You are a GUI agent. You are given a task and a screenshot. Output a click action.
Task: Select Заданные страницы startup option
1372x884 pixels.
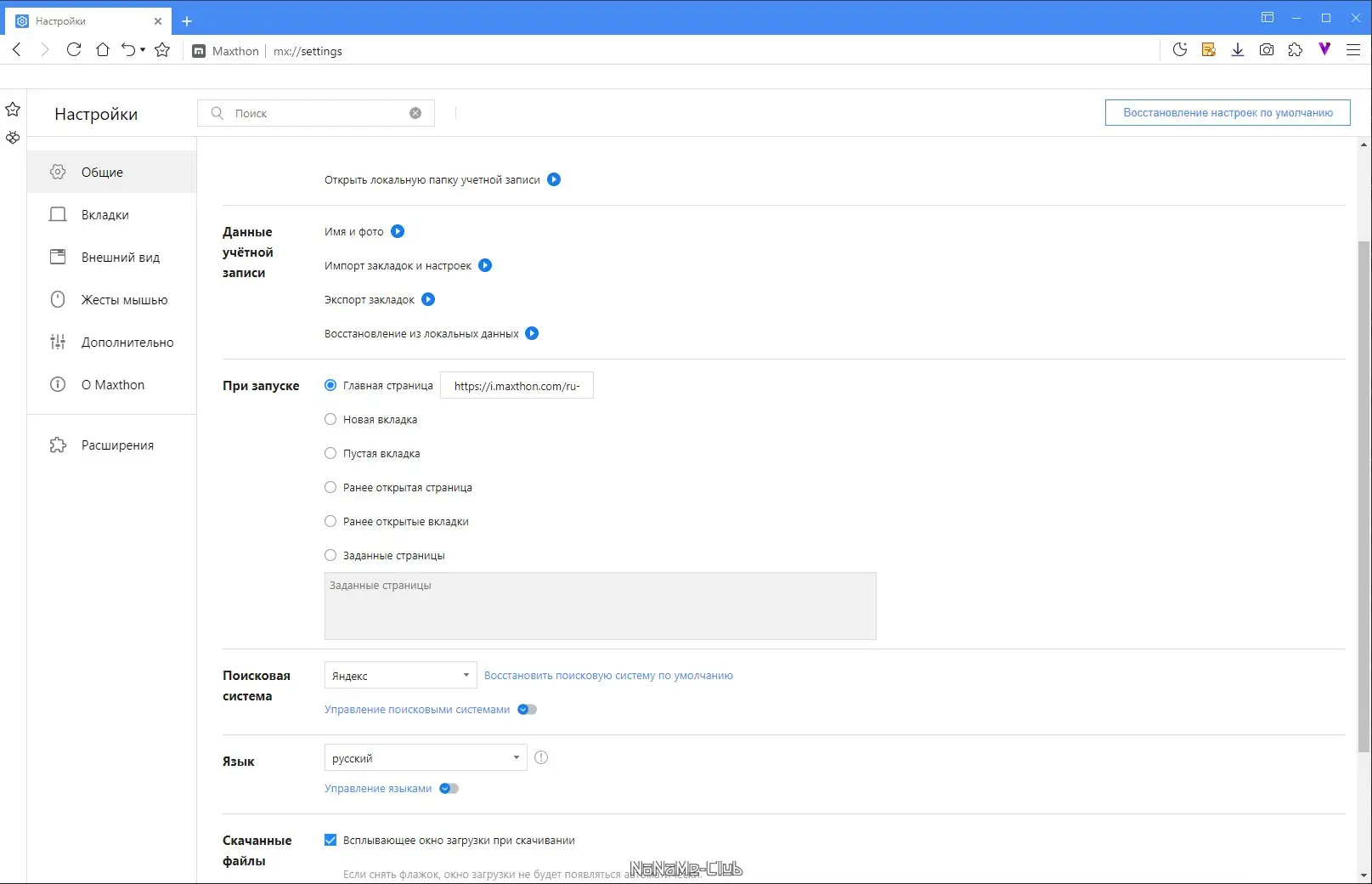pyautogui.click(x=330, y=555)
